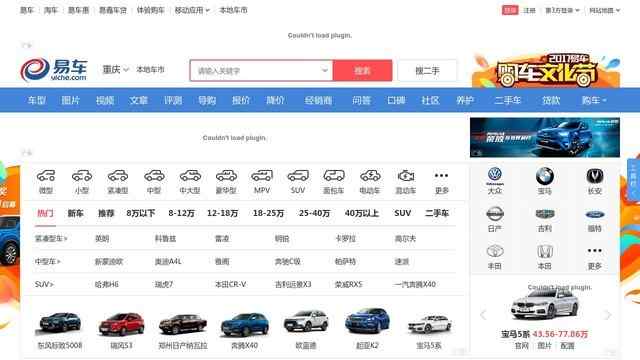Open the 长安 brand logo

(595, 176)
